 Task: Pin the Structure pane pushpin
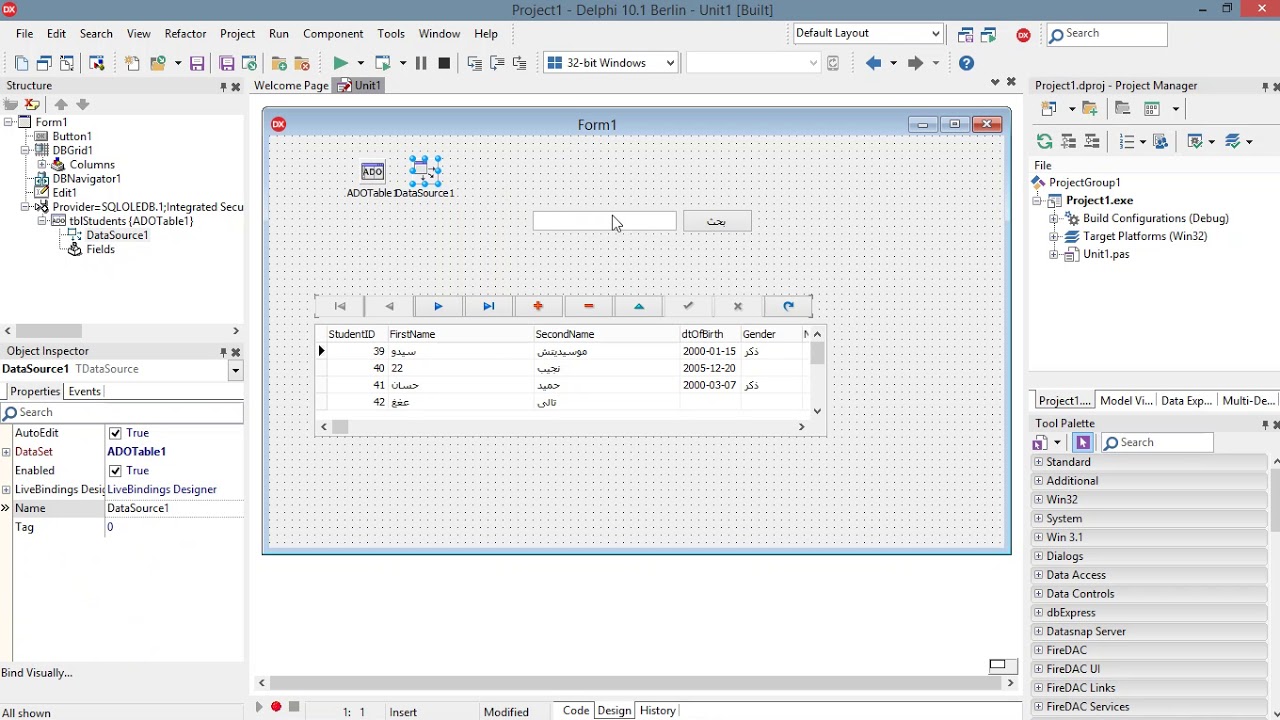223,87
